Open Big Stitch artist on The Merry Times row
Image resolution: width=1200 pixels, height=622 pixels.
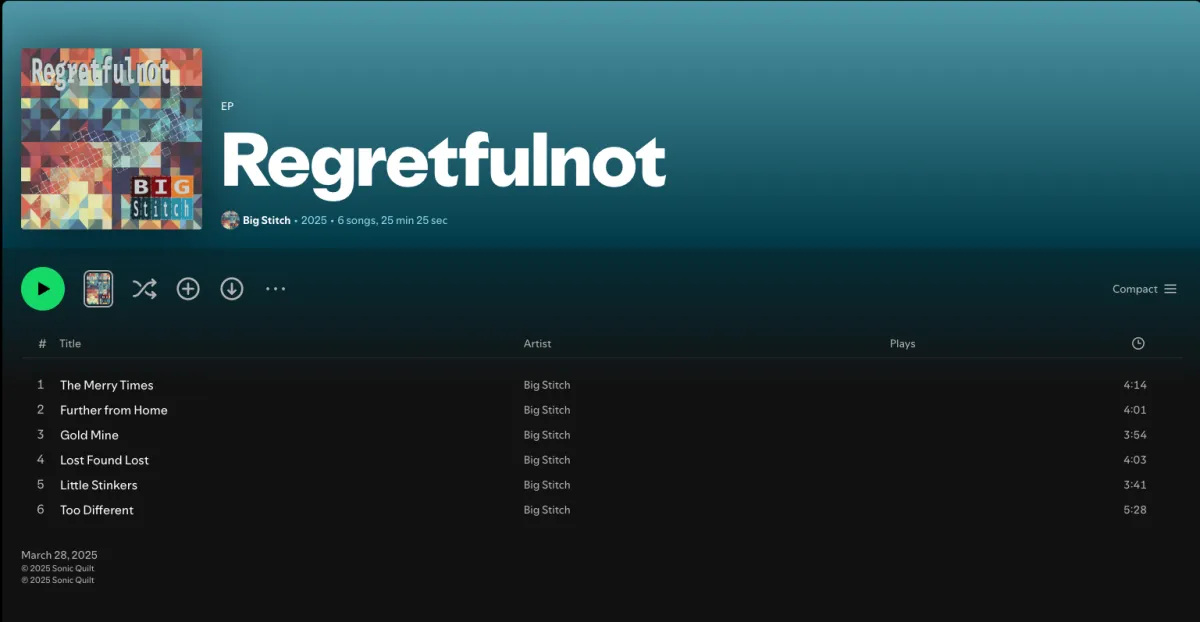coord(547,385)
